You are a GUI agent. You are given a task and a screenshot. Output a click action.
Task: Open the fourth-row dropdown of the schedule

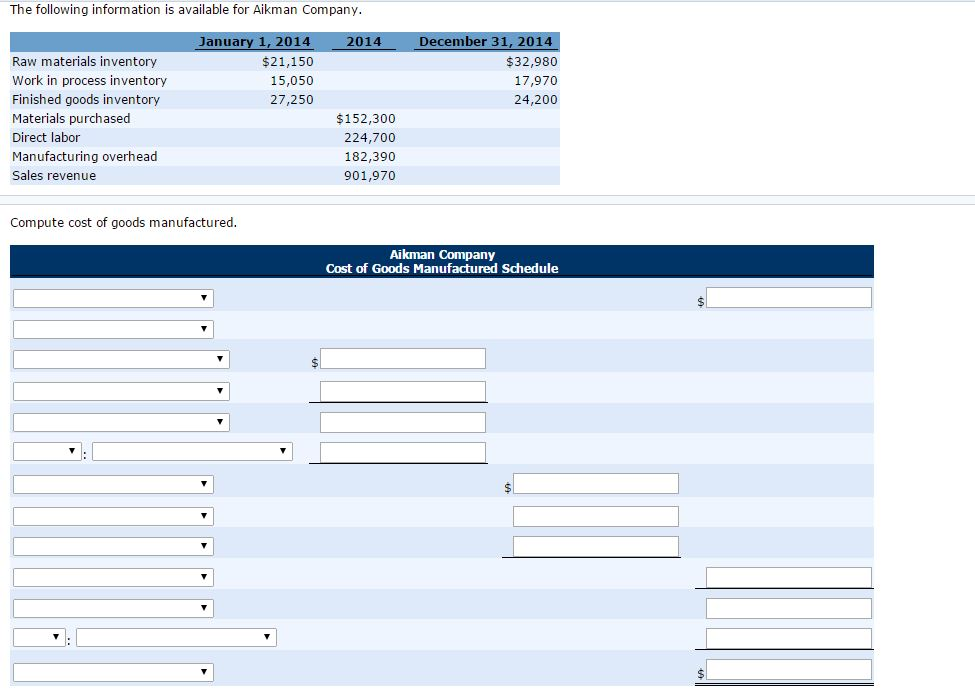point(121,391)
